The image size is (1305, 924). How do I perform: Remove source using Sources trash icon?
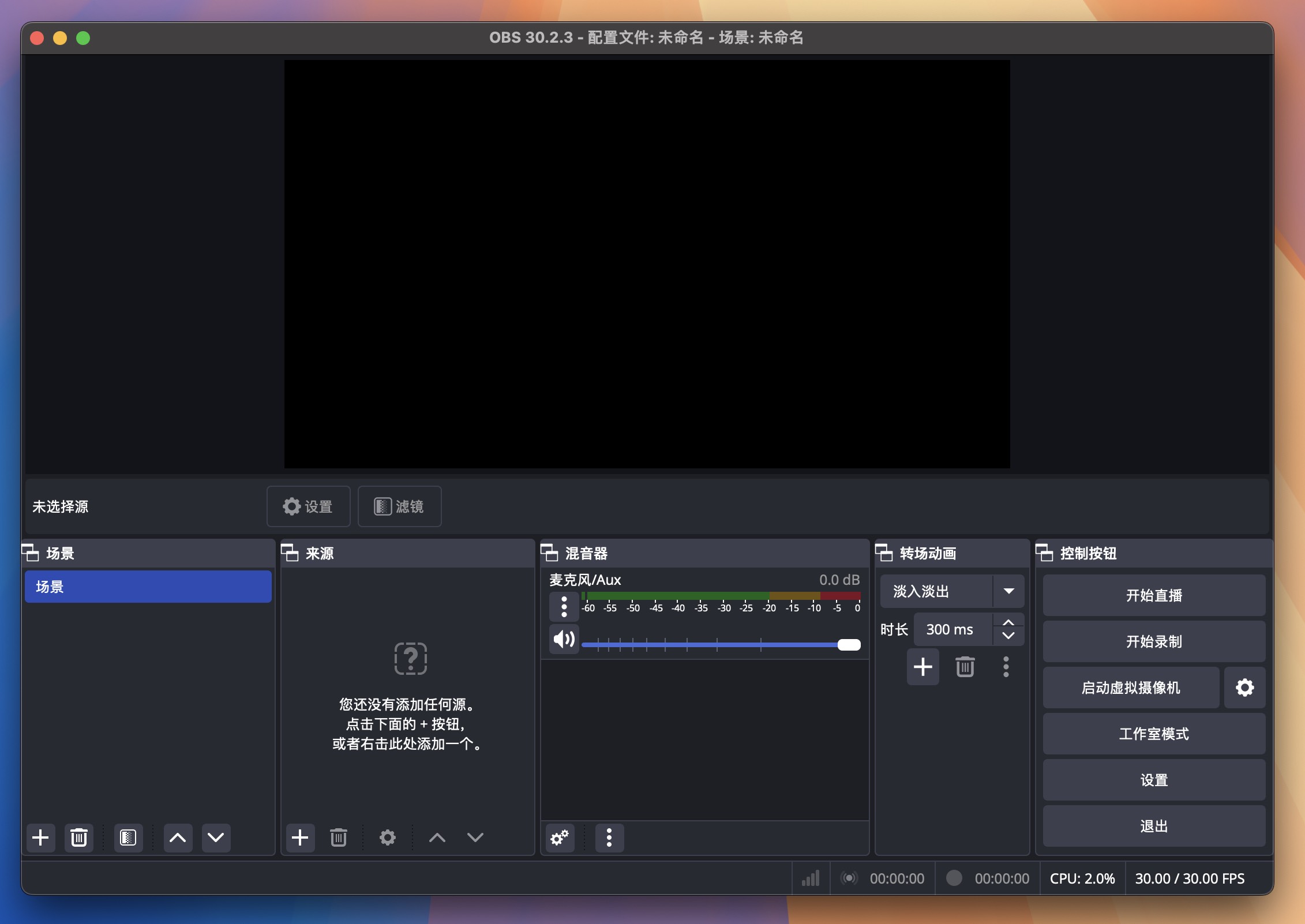339,837
